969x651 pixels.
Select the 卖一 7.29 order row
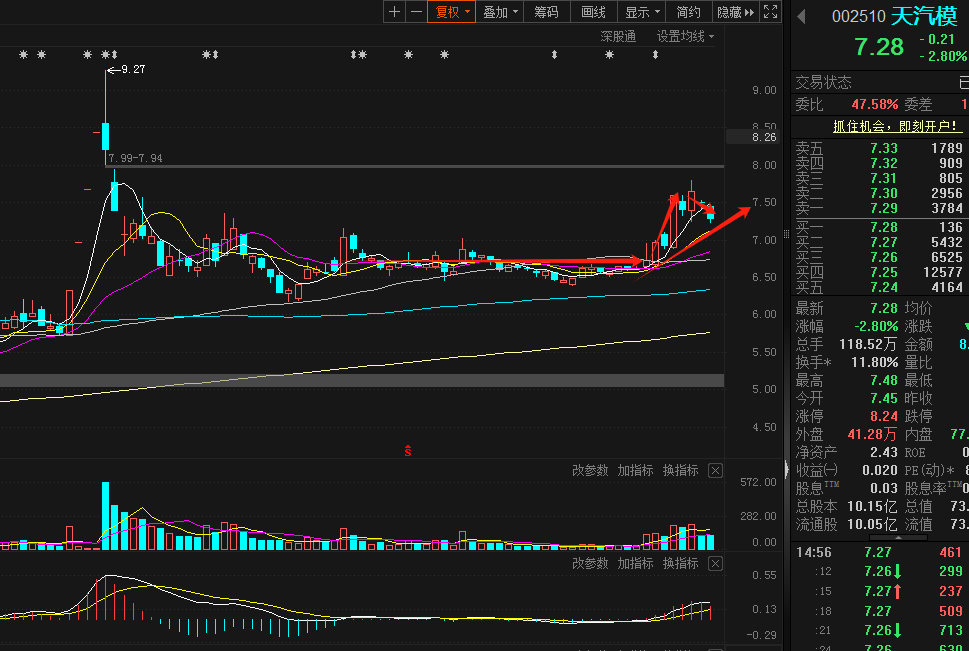(880, 208)
